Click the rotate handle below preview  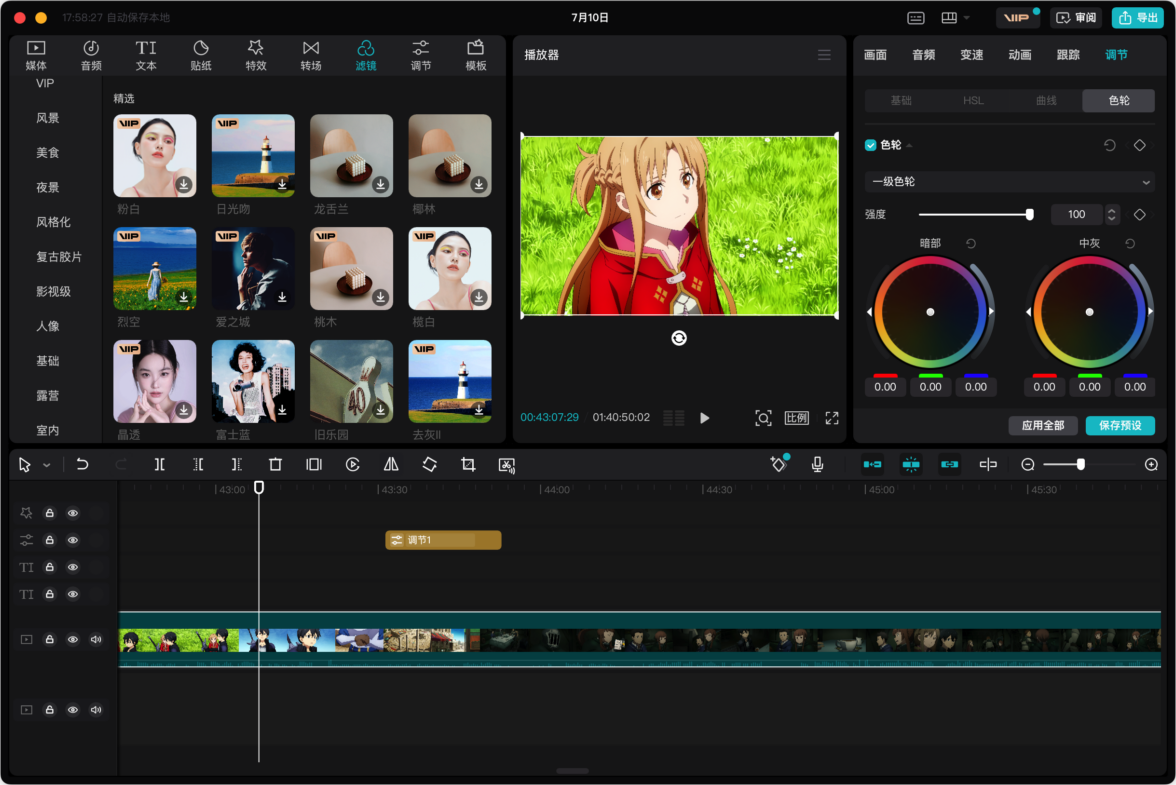pos(679,338)
